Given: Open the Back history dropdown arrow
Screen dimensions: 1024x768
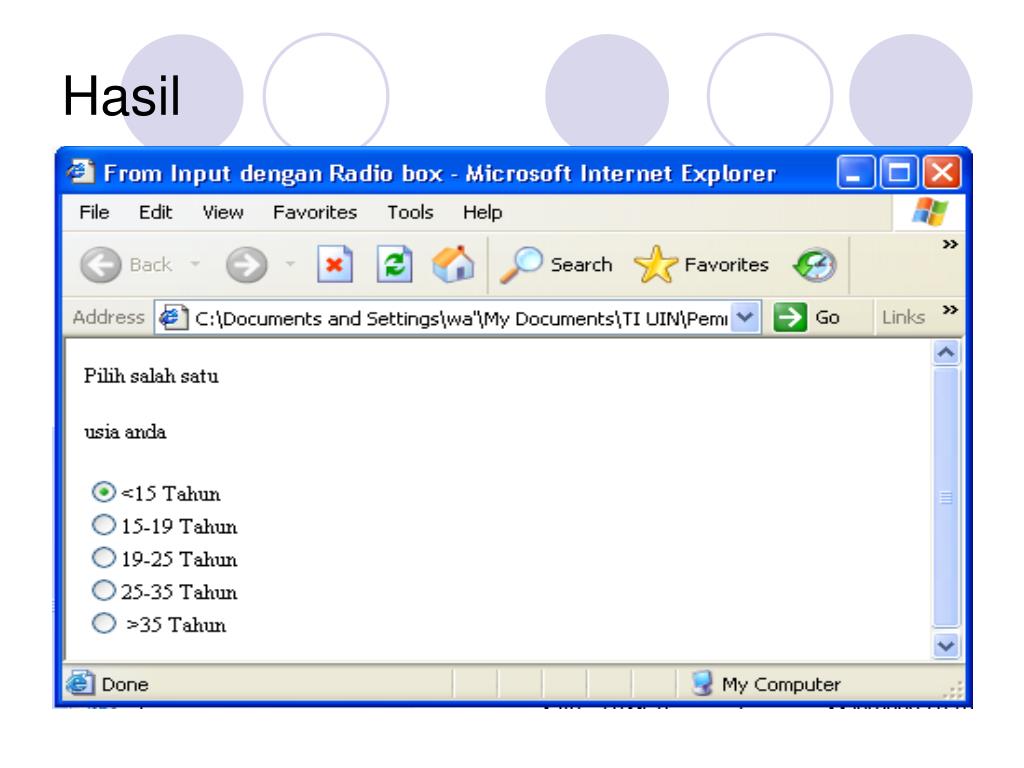Looking at the screenshot, I should [195, 264].
